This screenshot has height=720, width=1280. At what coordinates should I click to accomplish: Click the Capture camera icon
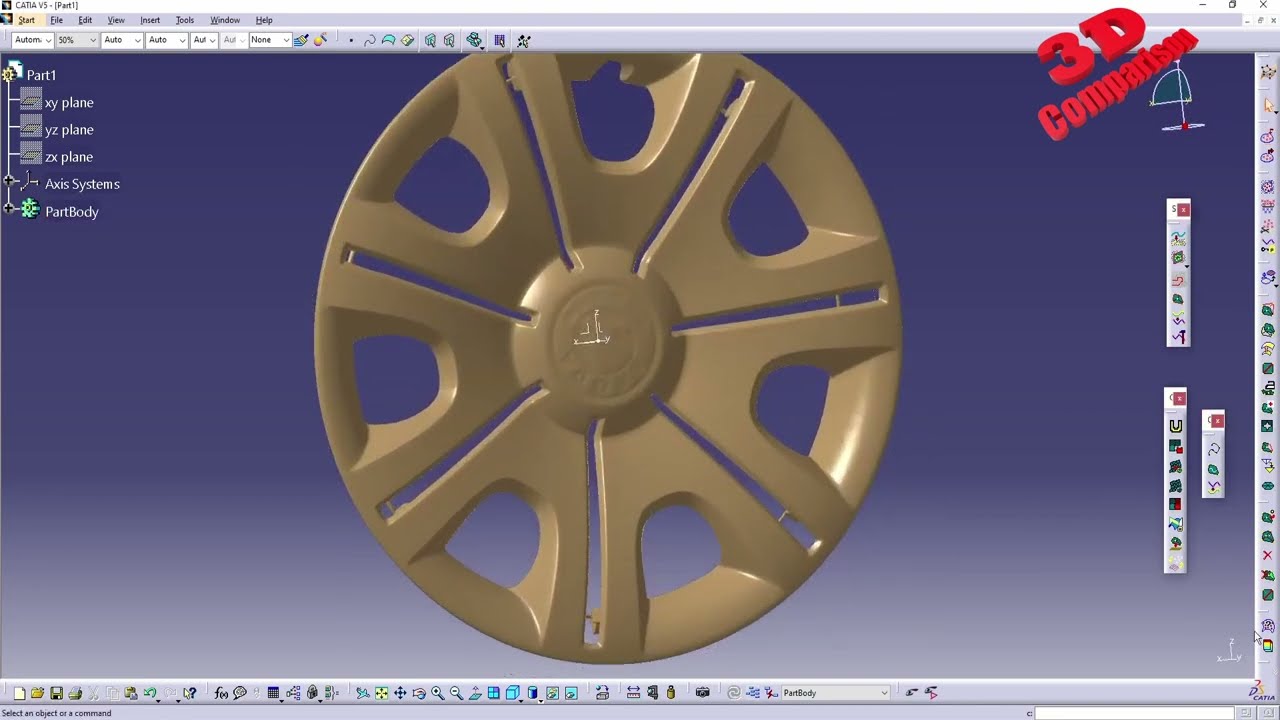point(702,693)
